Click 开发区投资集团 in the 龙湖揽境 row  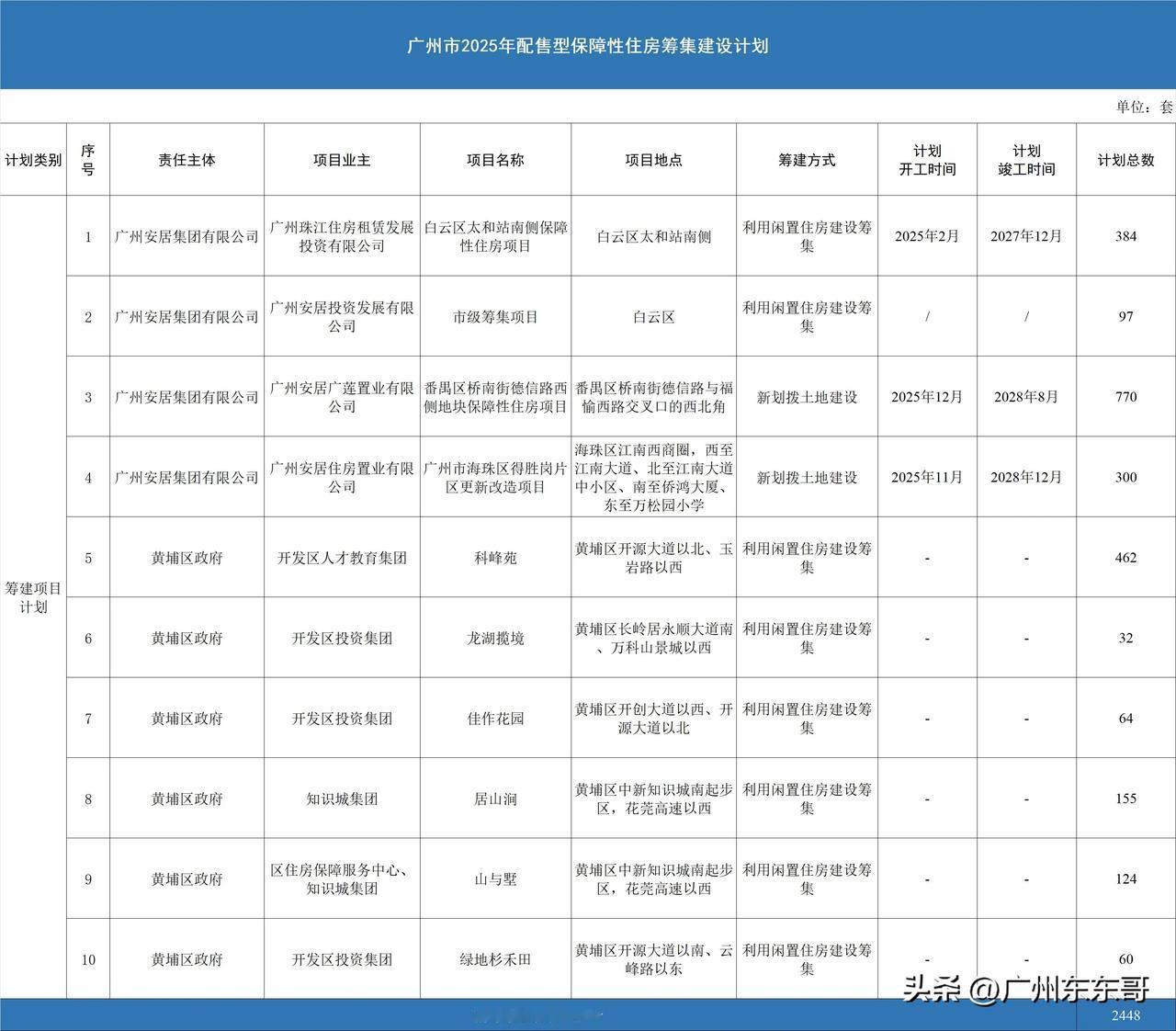tap(342, 638)
